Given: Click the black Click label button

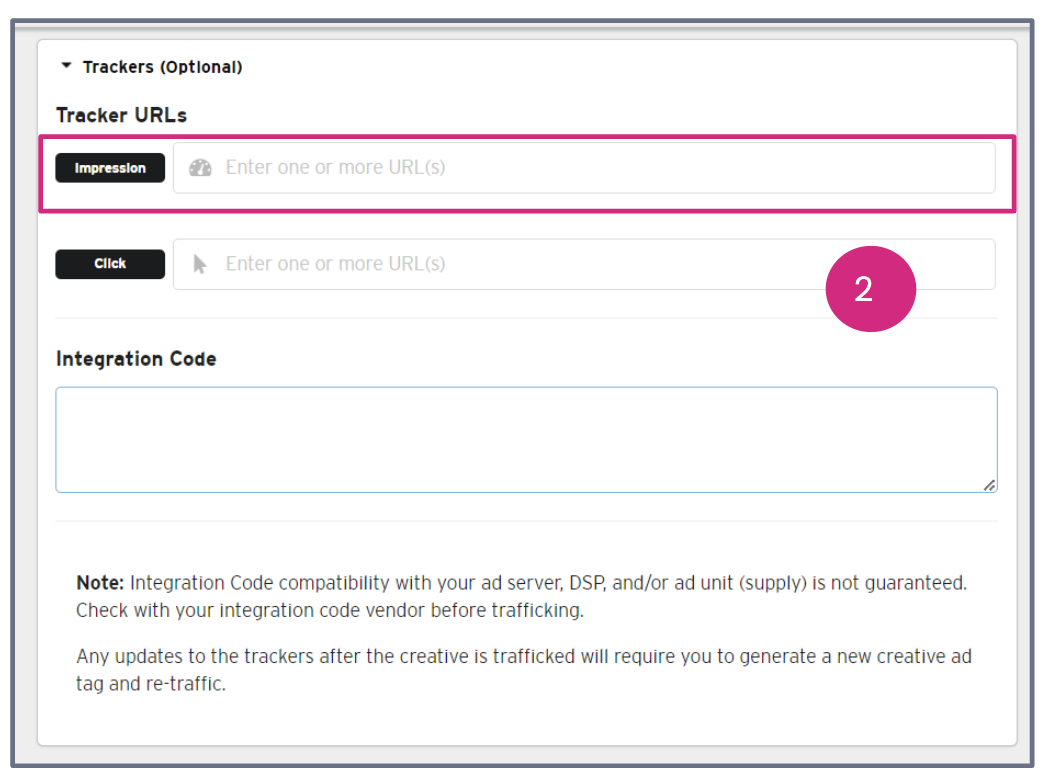Looking at the screenshot, I should [110, 264].
